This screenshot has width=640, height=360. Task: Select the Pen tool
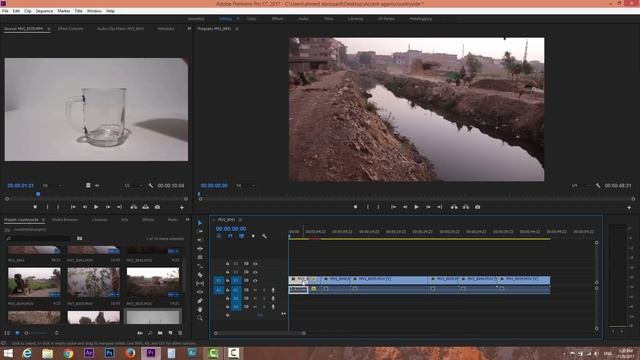pos(200,301)
